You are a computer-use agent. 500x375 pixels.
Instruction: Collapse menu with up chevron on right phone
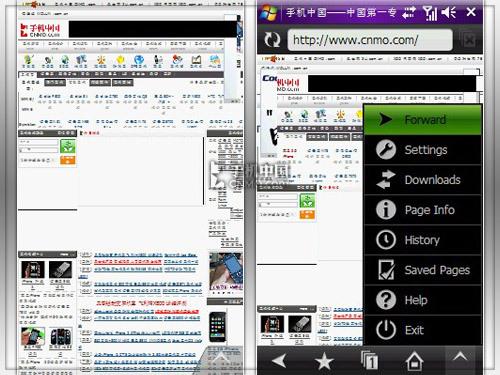coord(460,357)
